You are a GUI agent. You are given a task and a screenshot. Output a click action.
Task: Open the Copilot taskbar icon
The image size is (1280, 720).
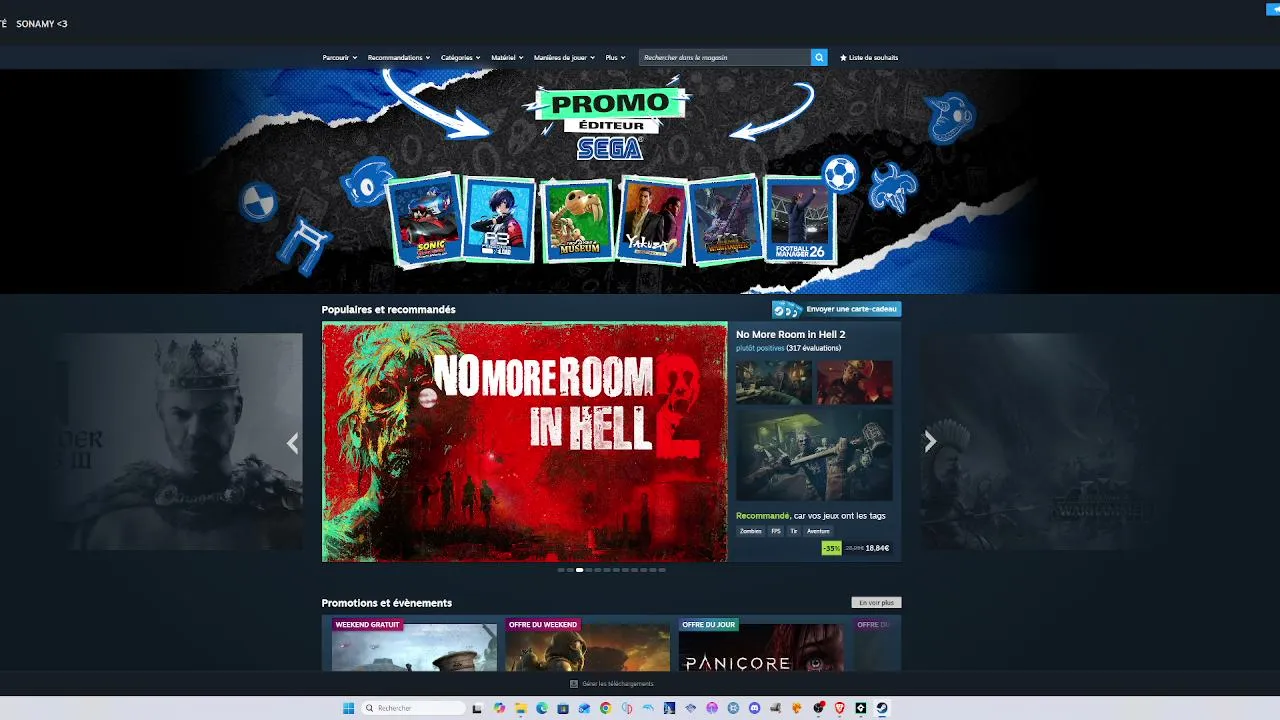pos(499,708)
